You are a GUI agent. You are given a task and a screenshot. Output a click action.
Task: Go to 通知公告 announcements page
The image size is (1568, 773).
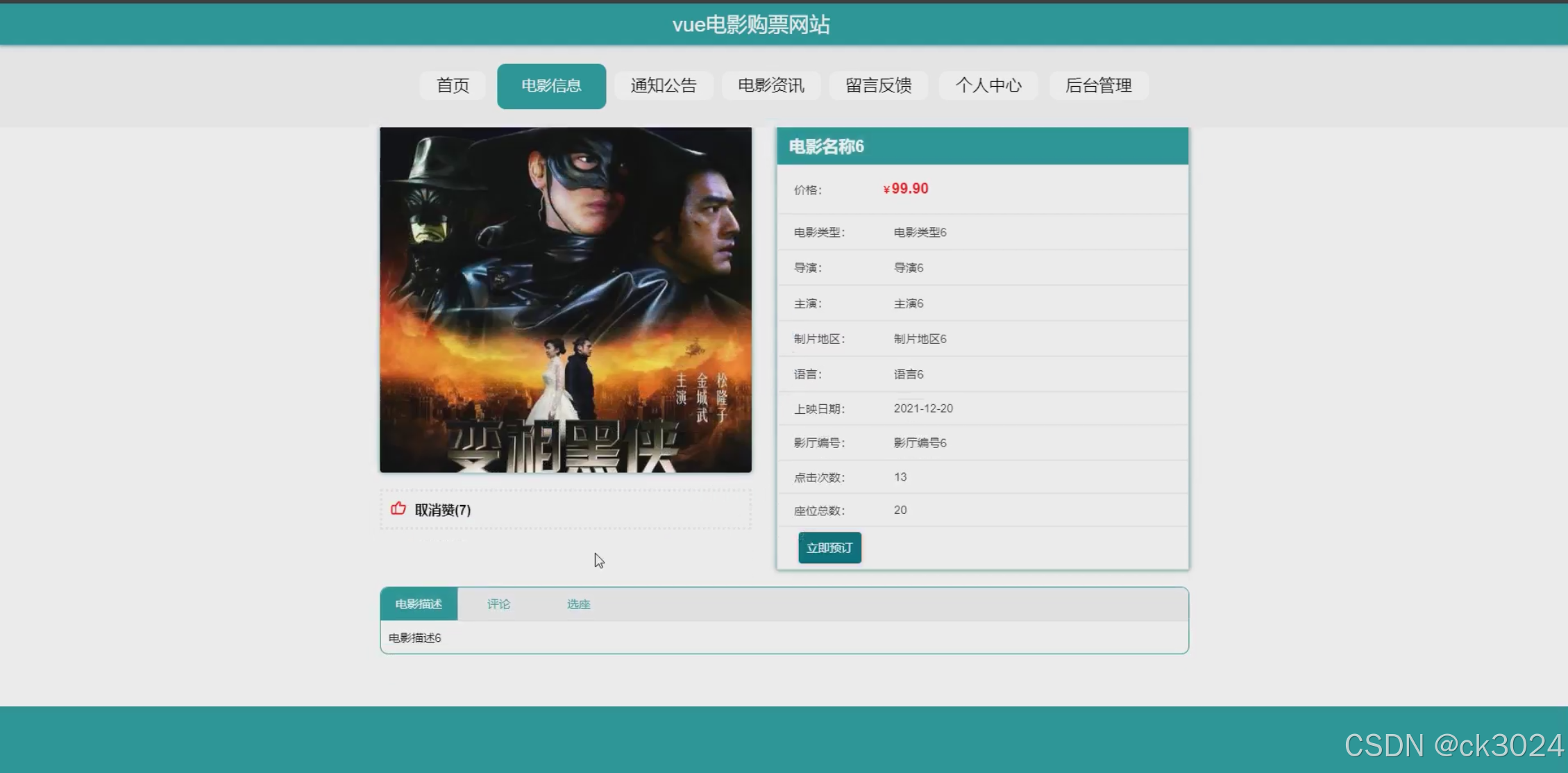[663, 85]
